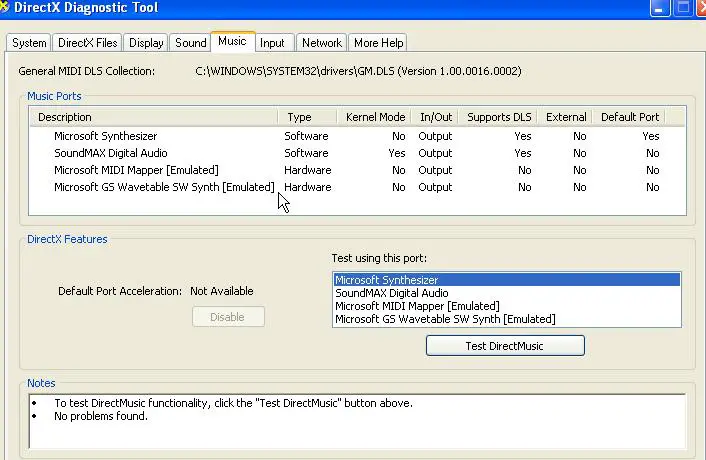Maximize the DirectX Diagnostic Tool window

coord(683,8)
